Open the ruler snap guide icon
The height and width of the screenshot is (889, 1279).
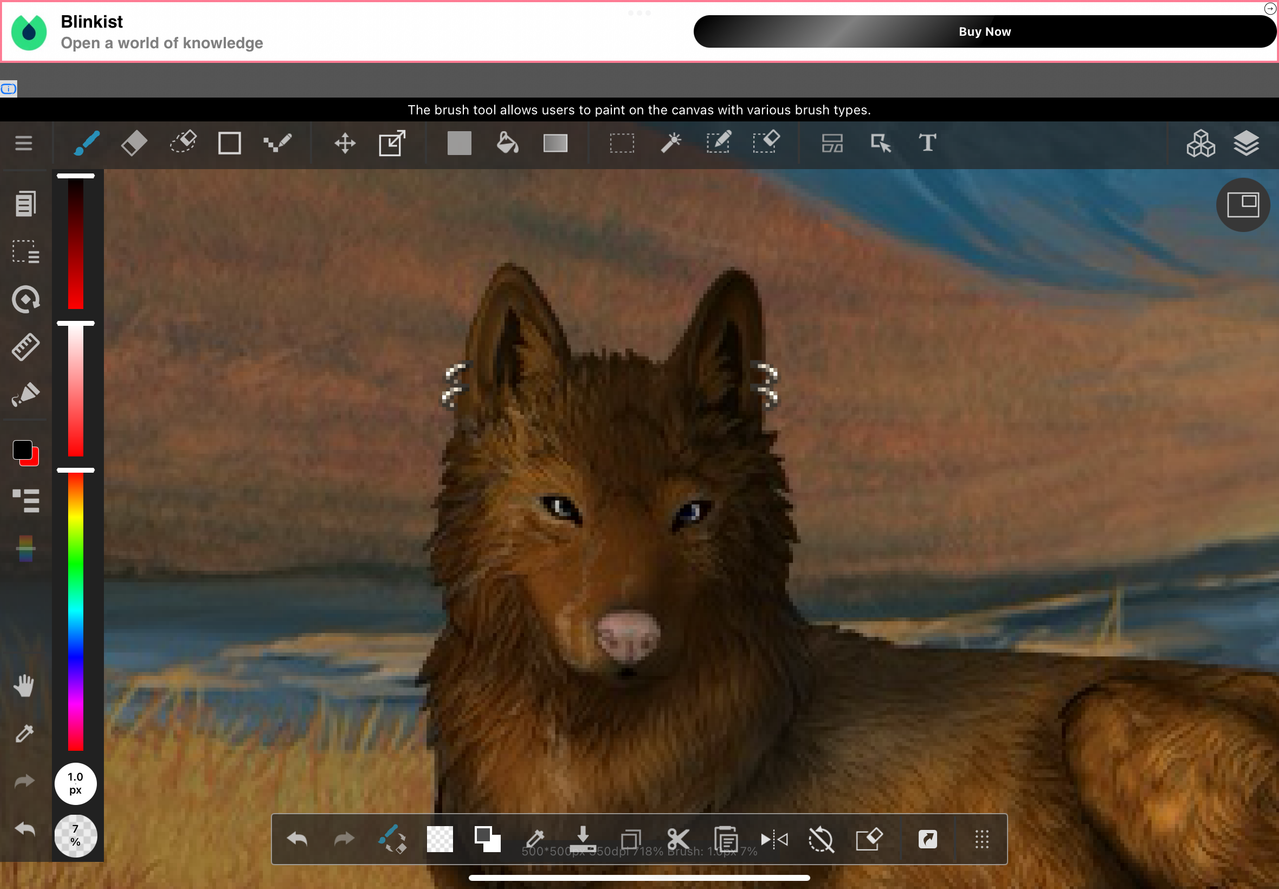25,347
